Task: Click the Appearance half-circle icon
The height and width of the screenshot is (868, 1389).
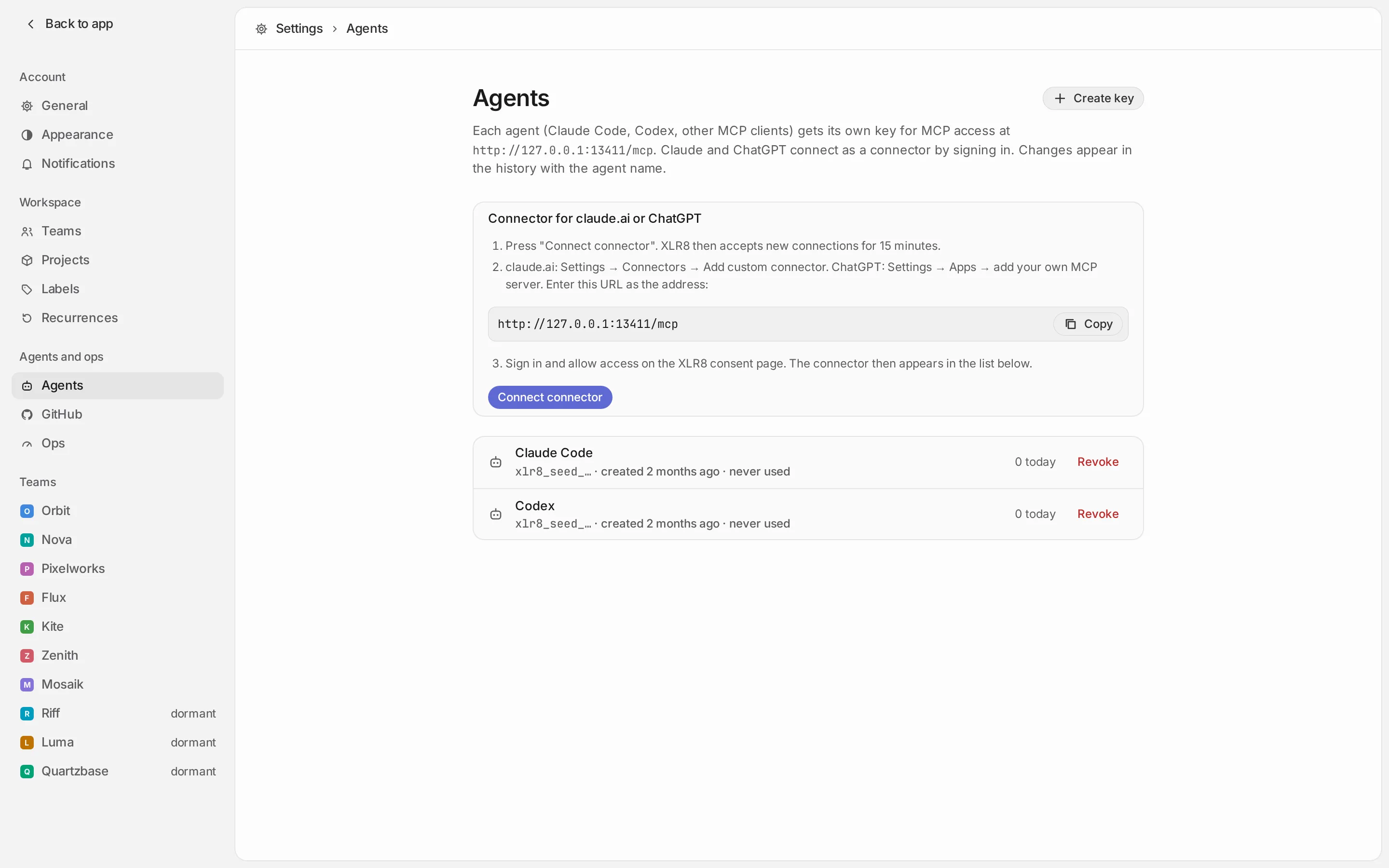Action: pyautogui.click(x=27, y=135)
